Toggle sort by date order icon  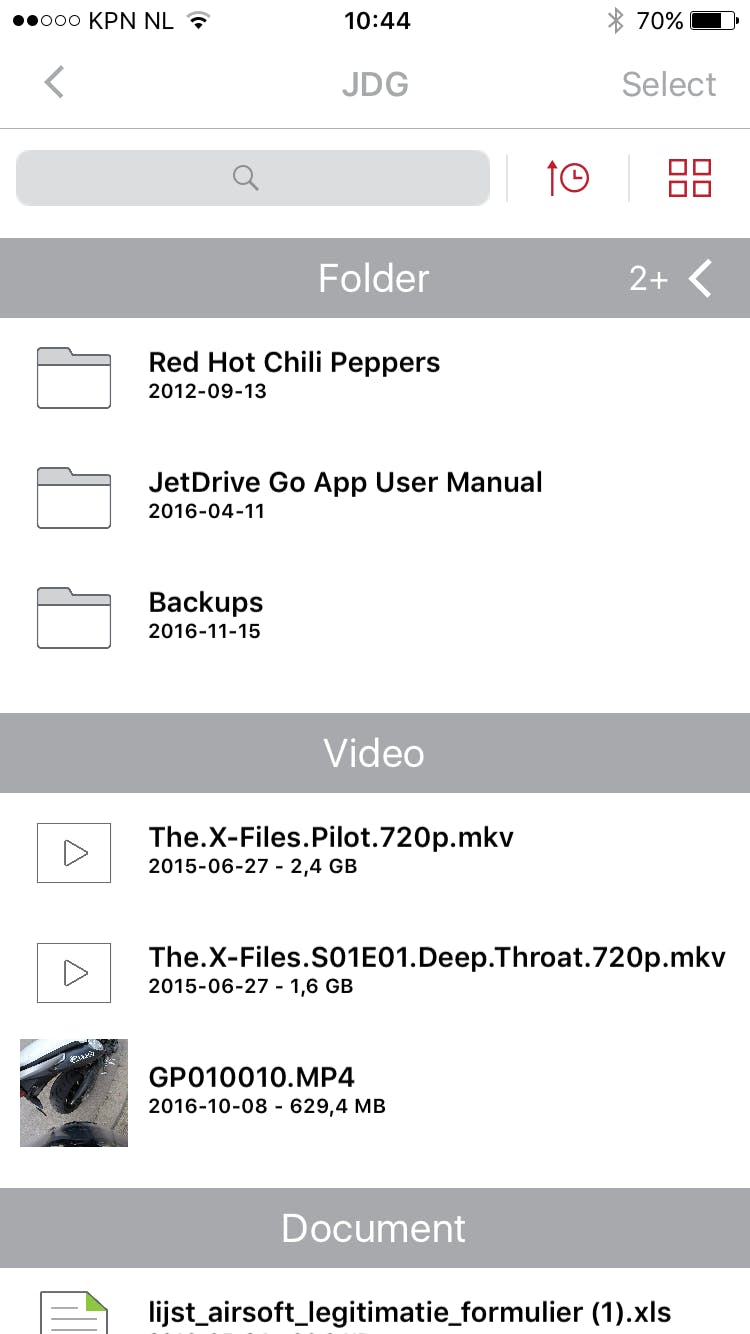pos(567,178)
